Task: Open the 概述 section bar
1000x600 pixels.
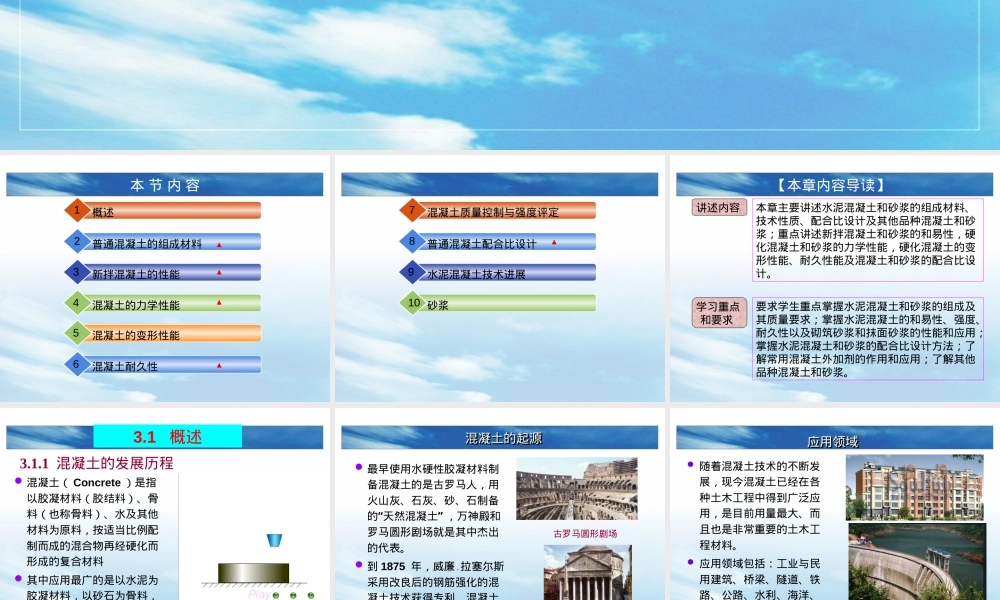Action: click(172, 210)
